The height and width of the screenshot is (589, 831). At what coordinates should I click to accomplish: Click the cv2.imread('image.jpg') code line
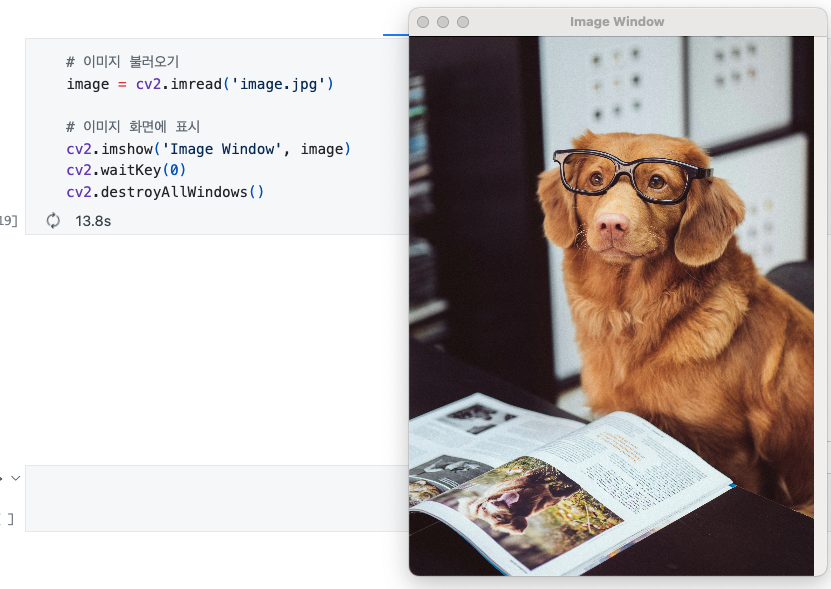point(200,84)
